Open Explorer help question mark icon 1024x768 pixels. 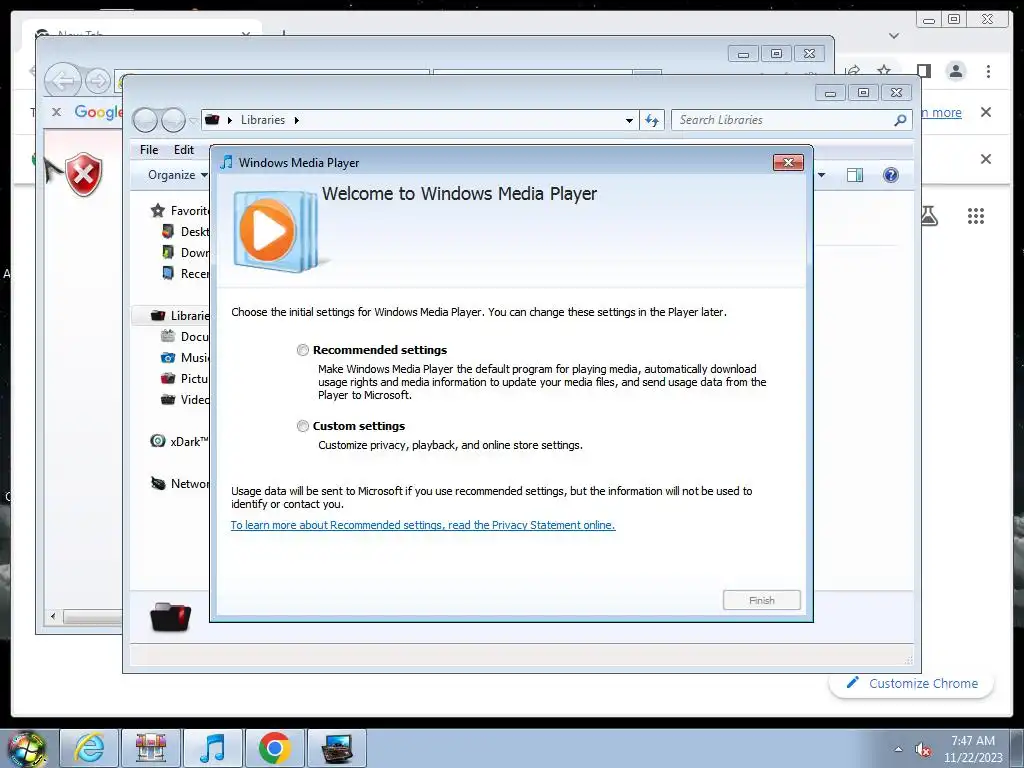(x=891, y=175)
